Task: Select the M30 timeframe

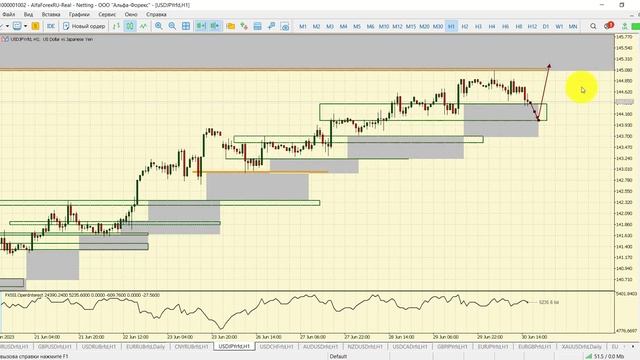Action: tap(438, 26)
